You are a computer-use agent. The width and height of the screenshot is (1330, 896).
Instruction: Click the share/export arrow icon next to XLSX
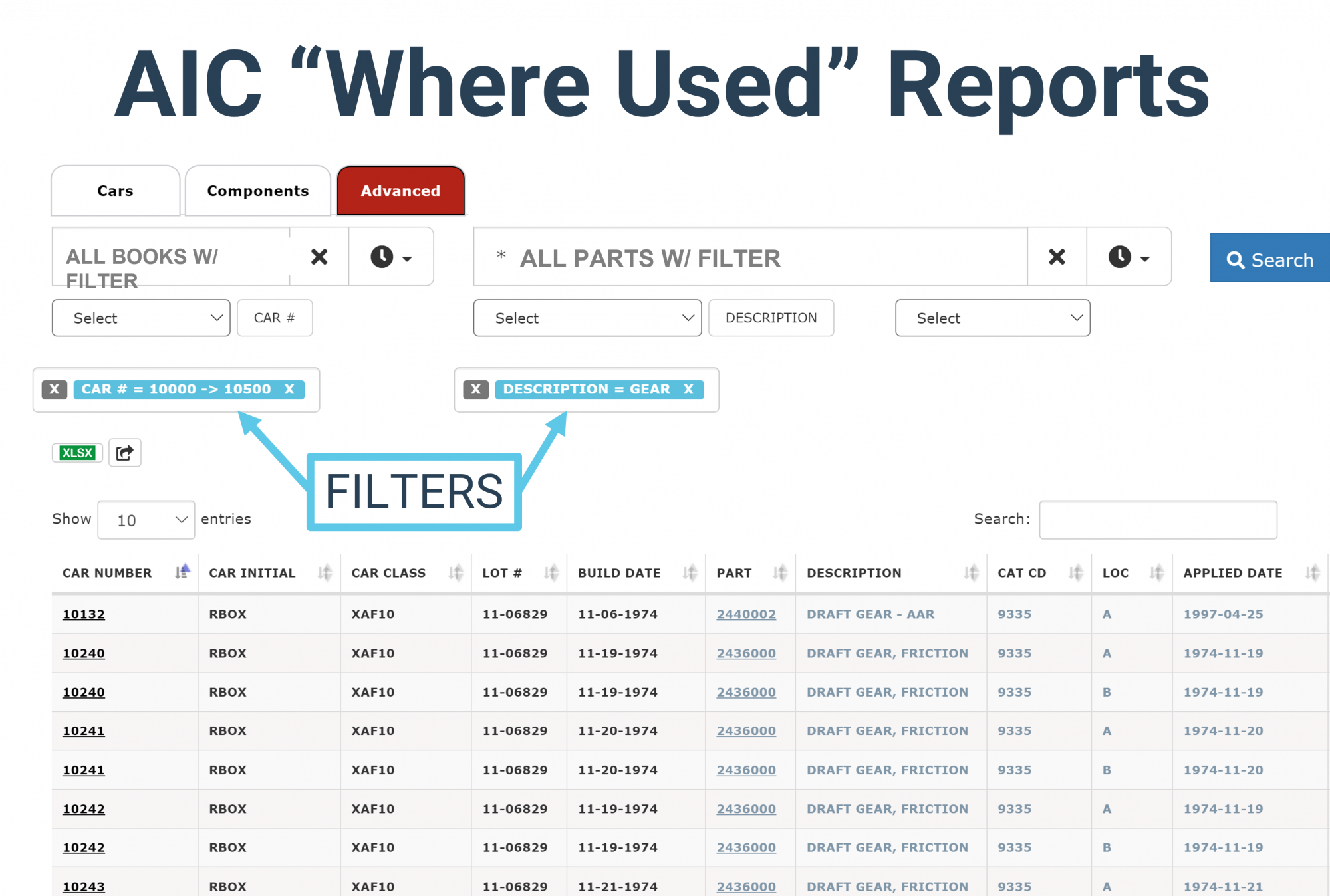tap(125, 452)
